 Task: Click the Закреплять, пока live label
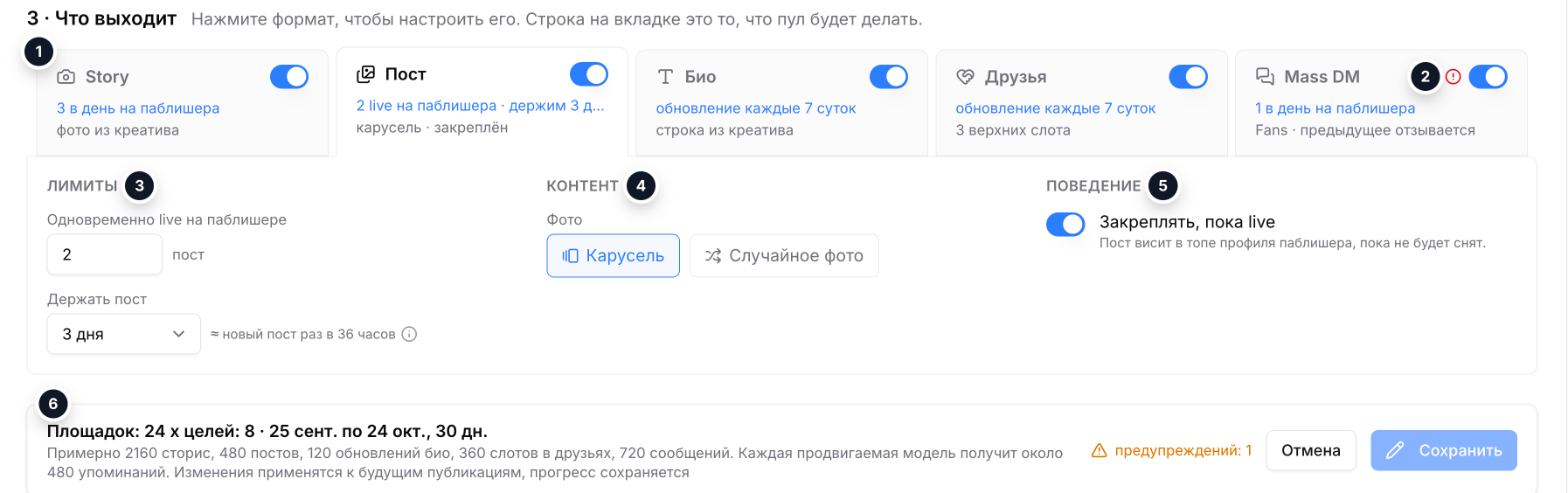point(1187,221)
